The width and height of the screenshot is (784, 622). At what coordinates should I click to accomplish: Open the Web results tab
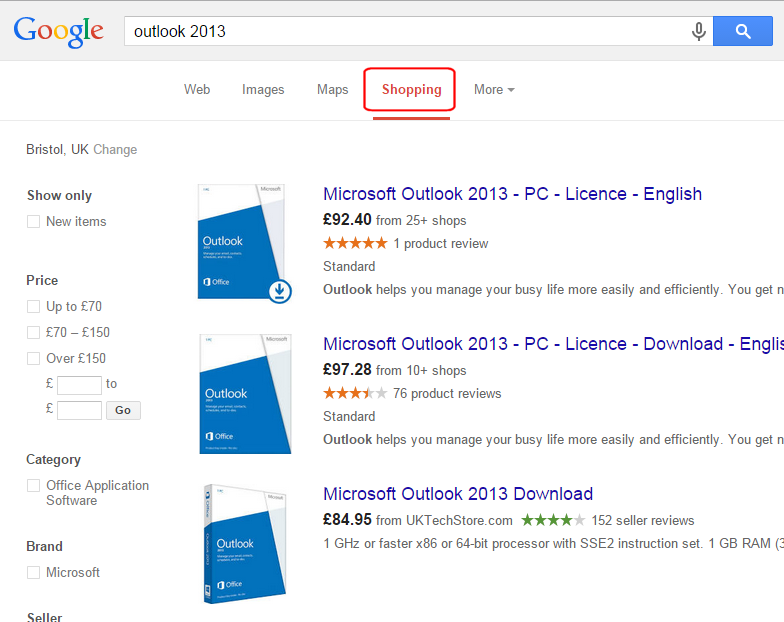[197, 90]
